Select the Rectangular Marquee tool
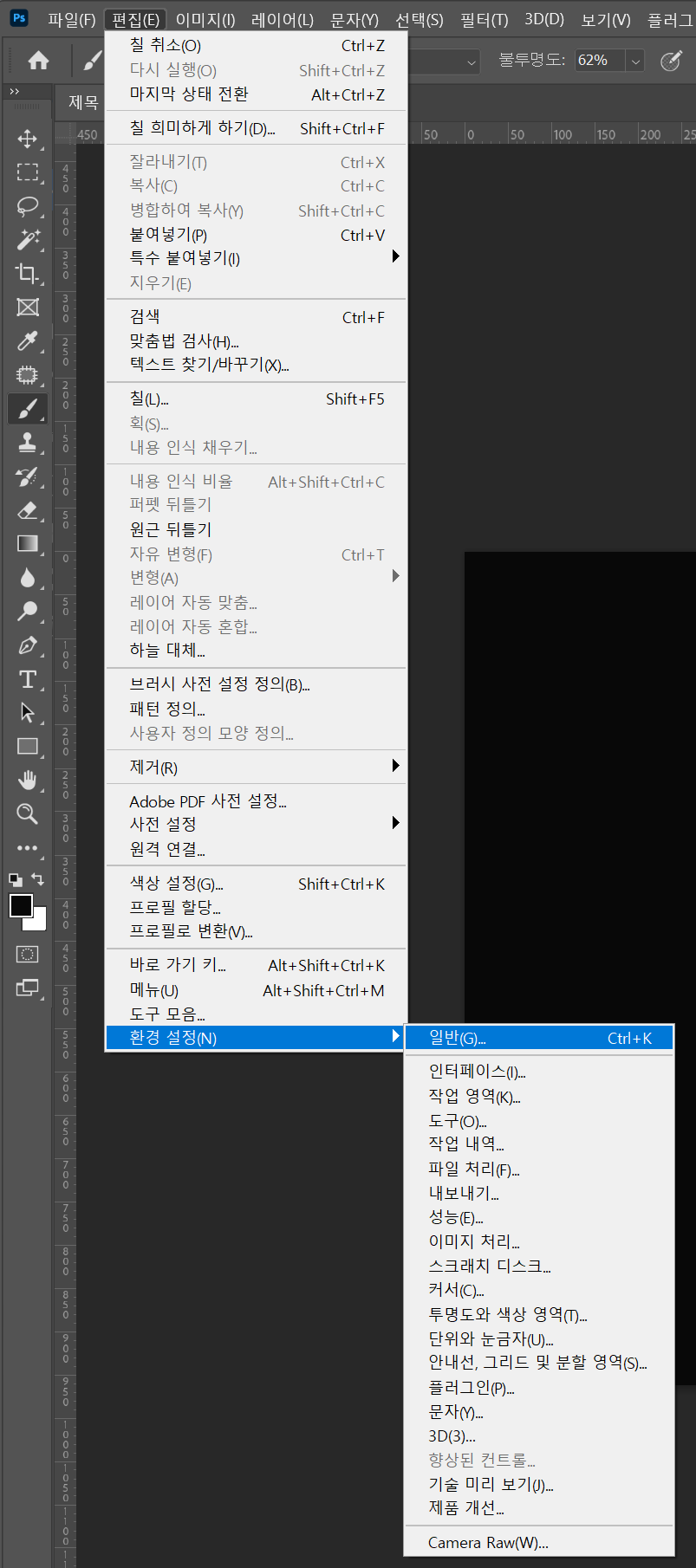 pyautogui.click(x=27, y=172)
